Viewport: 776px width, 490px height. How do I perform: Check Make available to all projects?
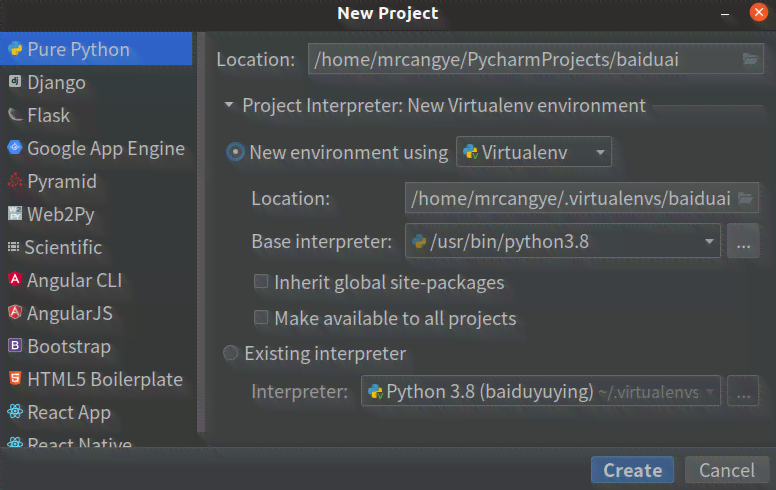point(261,317)
